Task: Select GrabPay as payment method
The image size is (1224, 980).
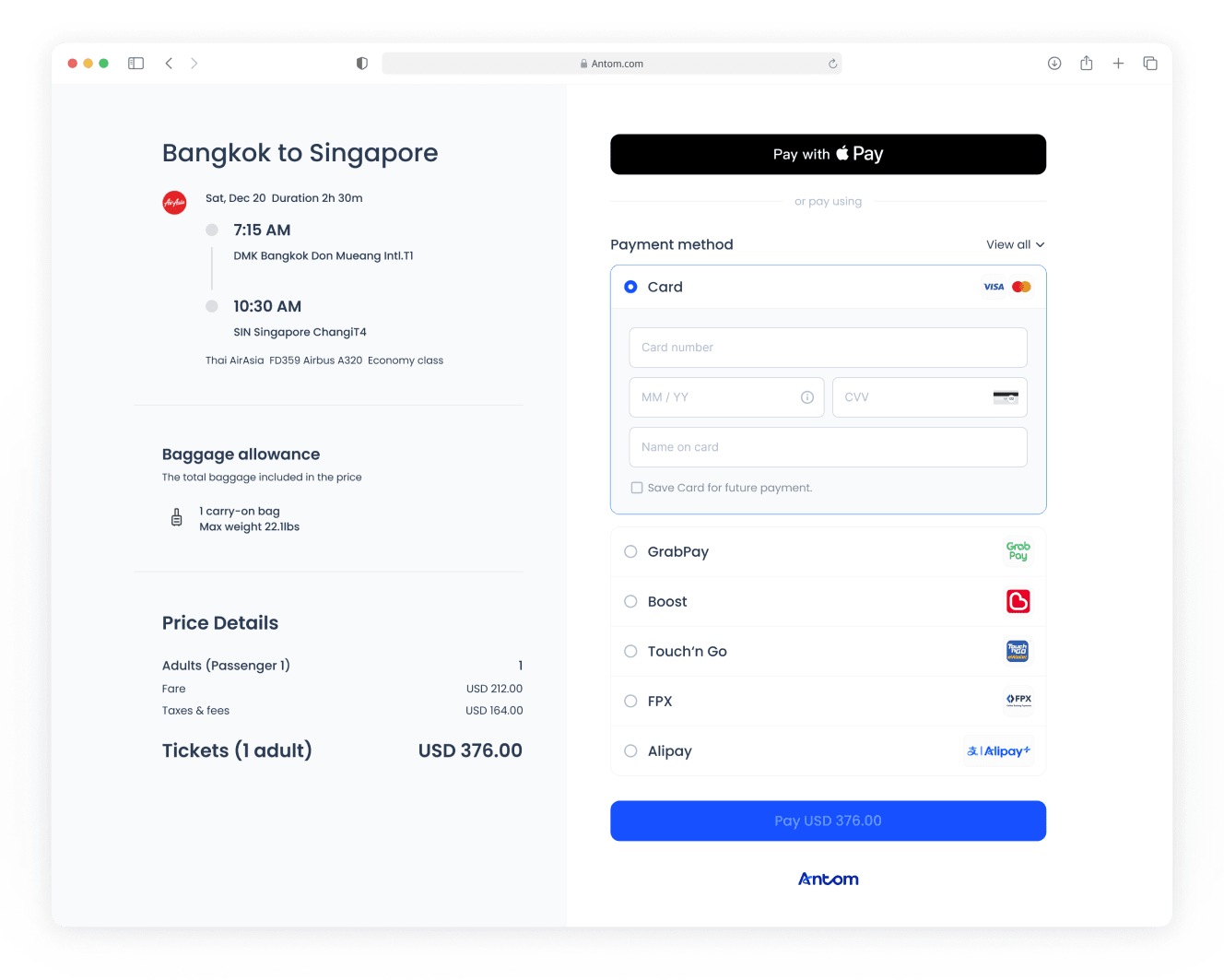Action: 630,551
